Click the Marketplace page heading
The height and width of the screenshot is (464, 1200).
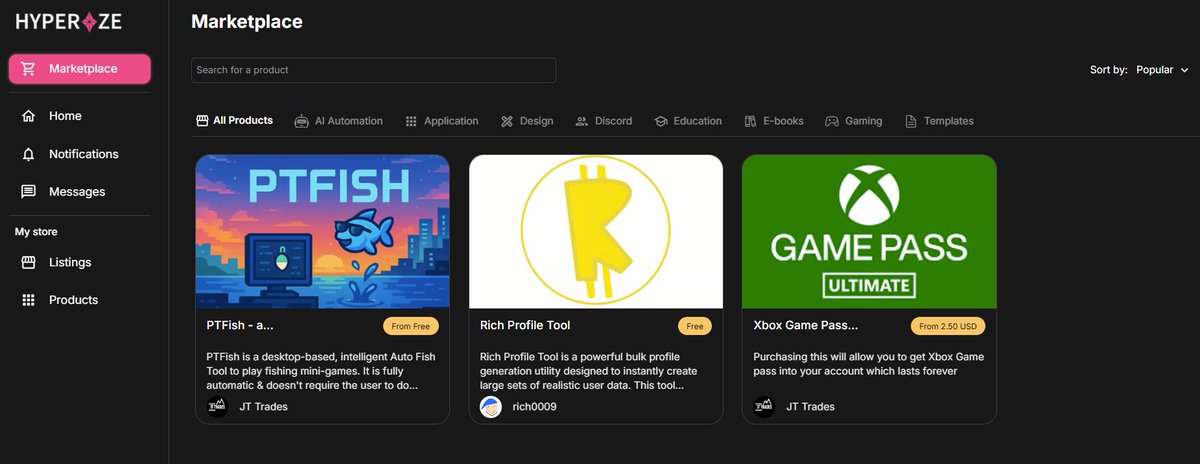(x=247, y=21)
